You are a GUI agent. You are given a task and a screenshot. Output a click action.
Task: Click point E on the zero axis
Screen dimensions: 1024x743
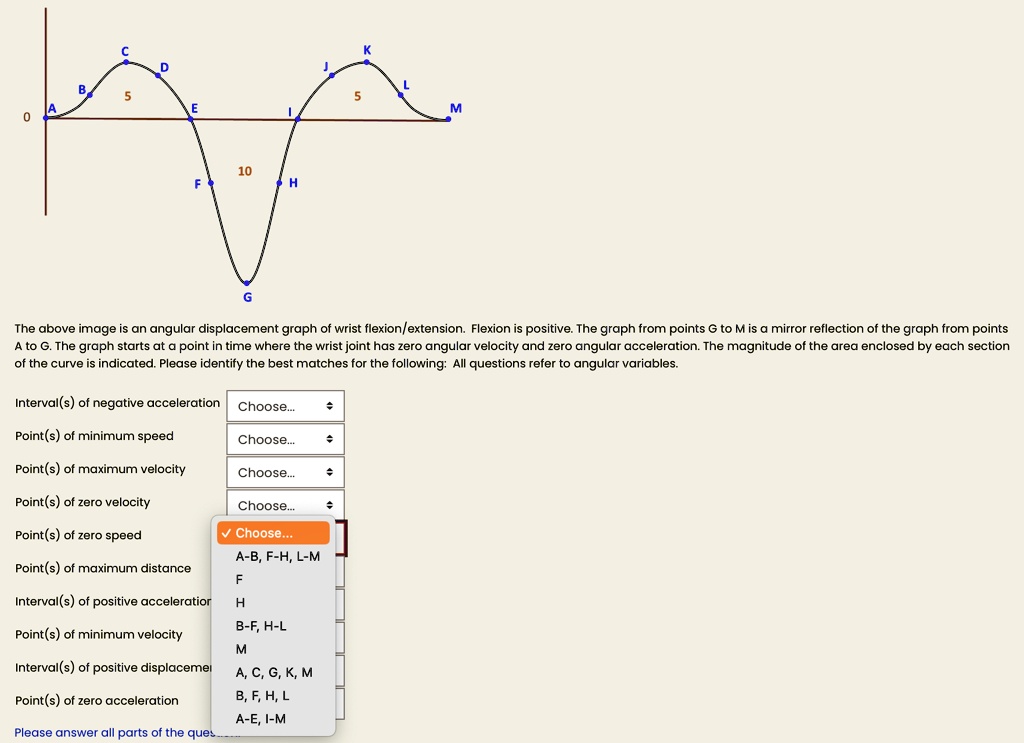pos(191,119)
